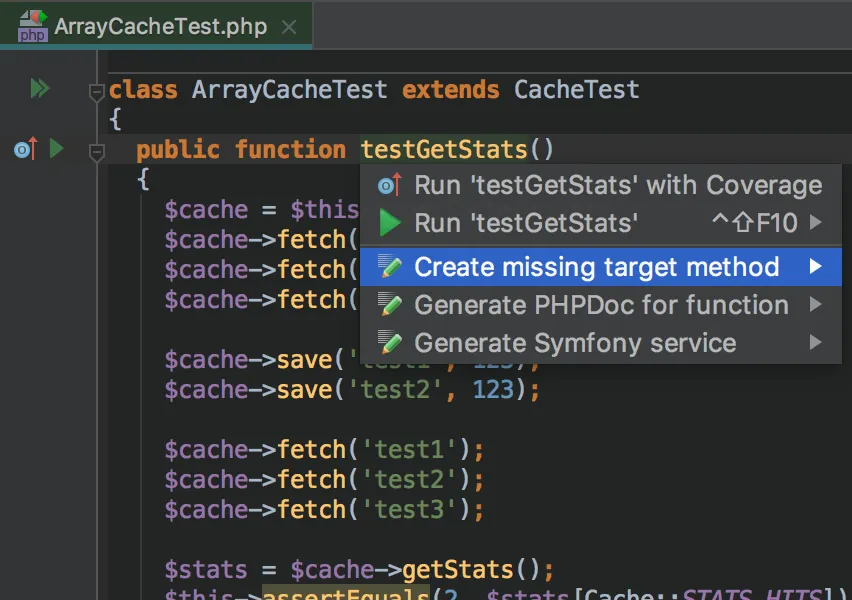
Task: Click the extends keyword in the class declaration
Action: point(450,90)
